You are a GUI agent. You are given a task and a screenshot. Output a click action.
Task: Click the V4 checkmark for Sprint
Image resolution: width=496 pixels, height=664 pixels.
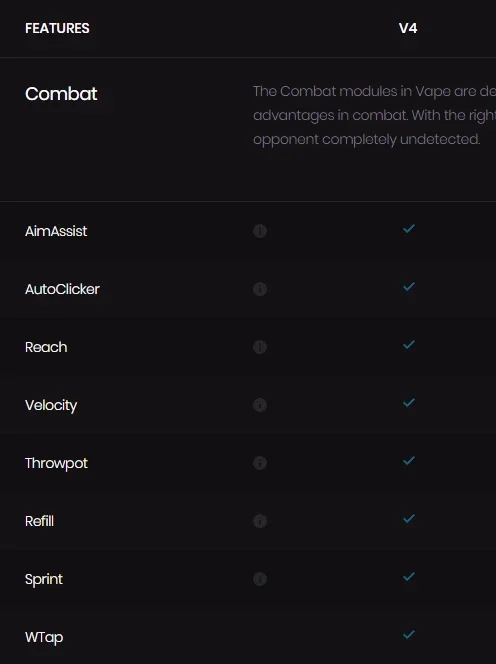(409, 576)
